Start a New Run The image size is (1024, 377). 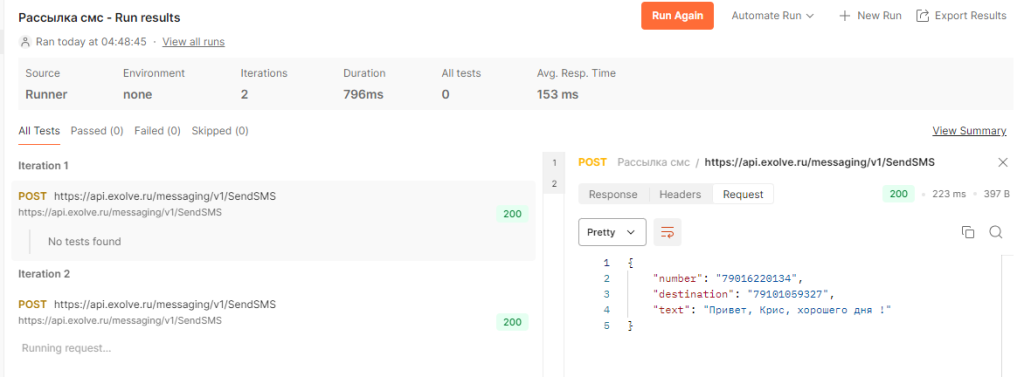(870, 16)
